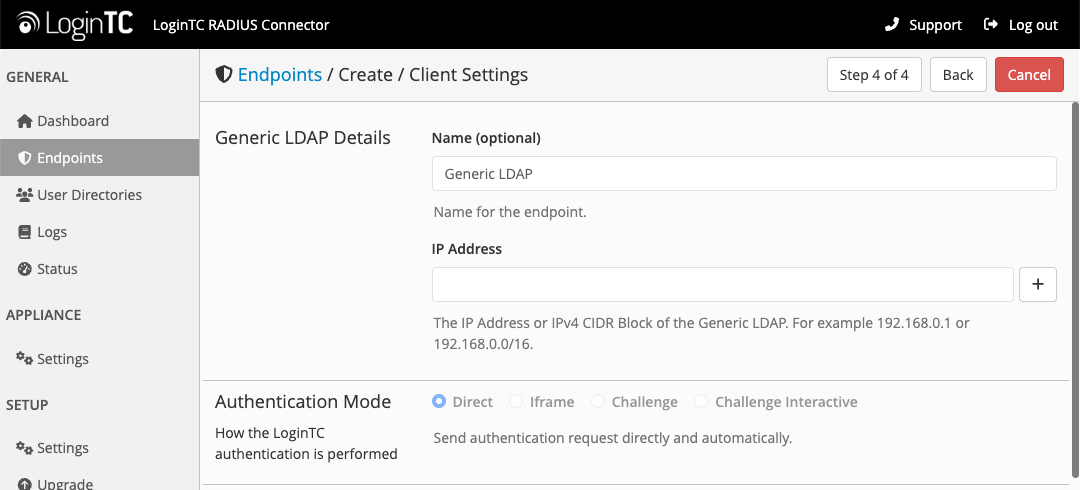1080x490 pixels.
Task: Focus the IP Address input field
Action: point(723,285)
